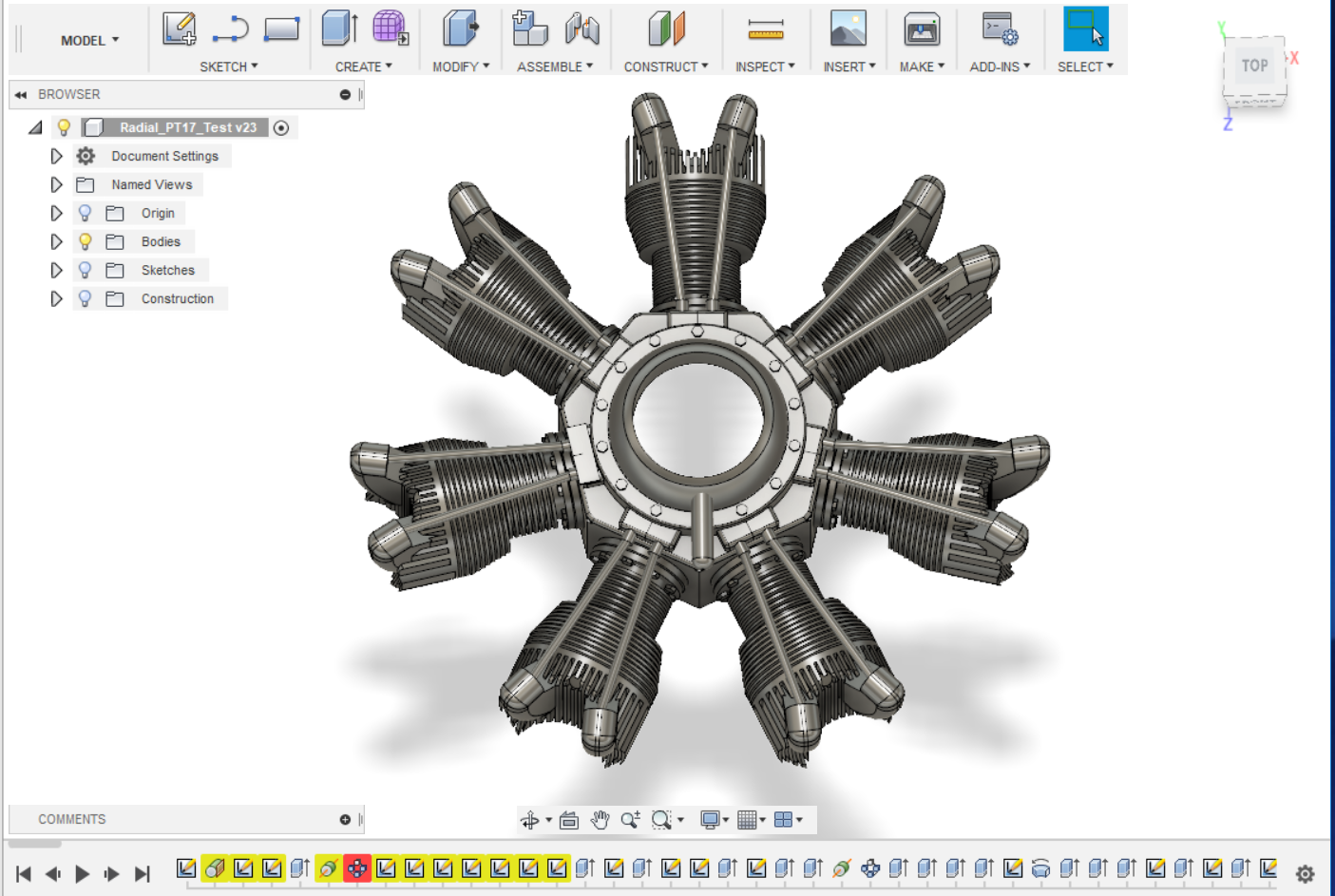The width and height of the screenshot is (1335, 896).
Task: Click the Insert image icon
Action: point(848,29)
